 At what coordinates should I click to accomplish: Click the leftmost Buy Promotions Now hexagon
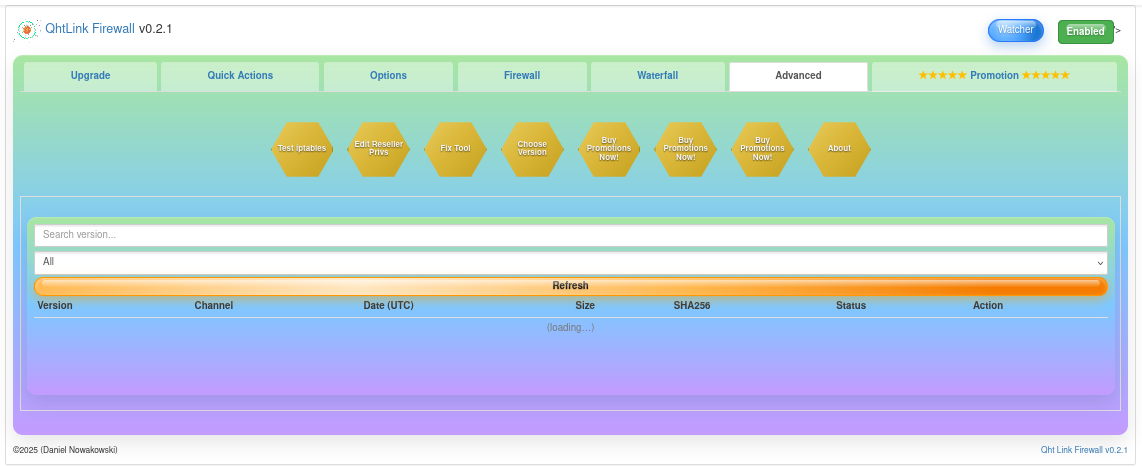point(609,149)
